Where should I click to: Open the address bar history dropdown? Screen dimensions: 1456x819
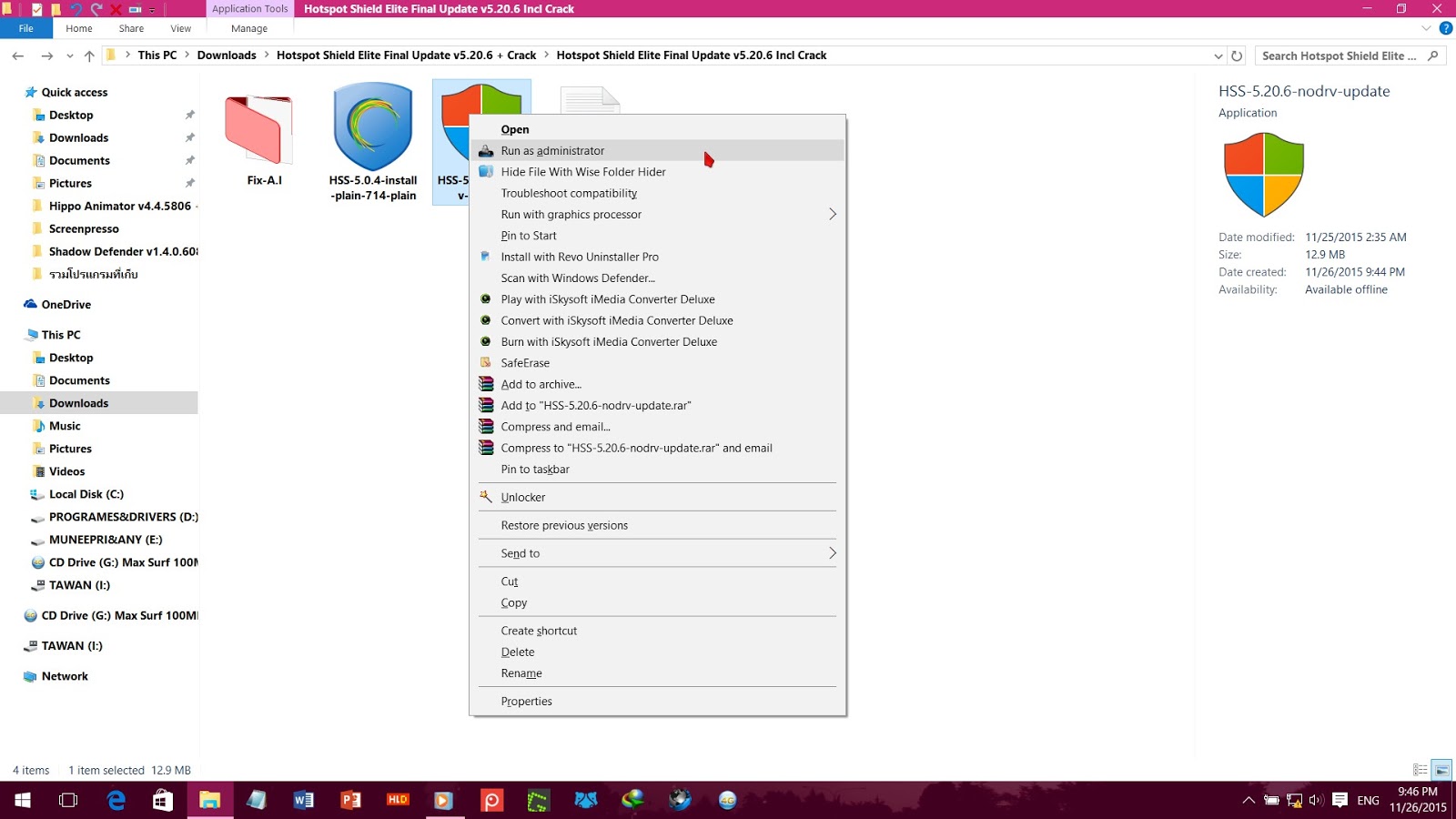1218,56
